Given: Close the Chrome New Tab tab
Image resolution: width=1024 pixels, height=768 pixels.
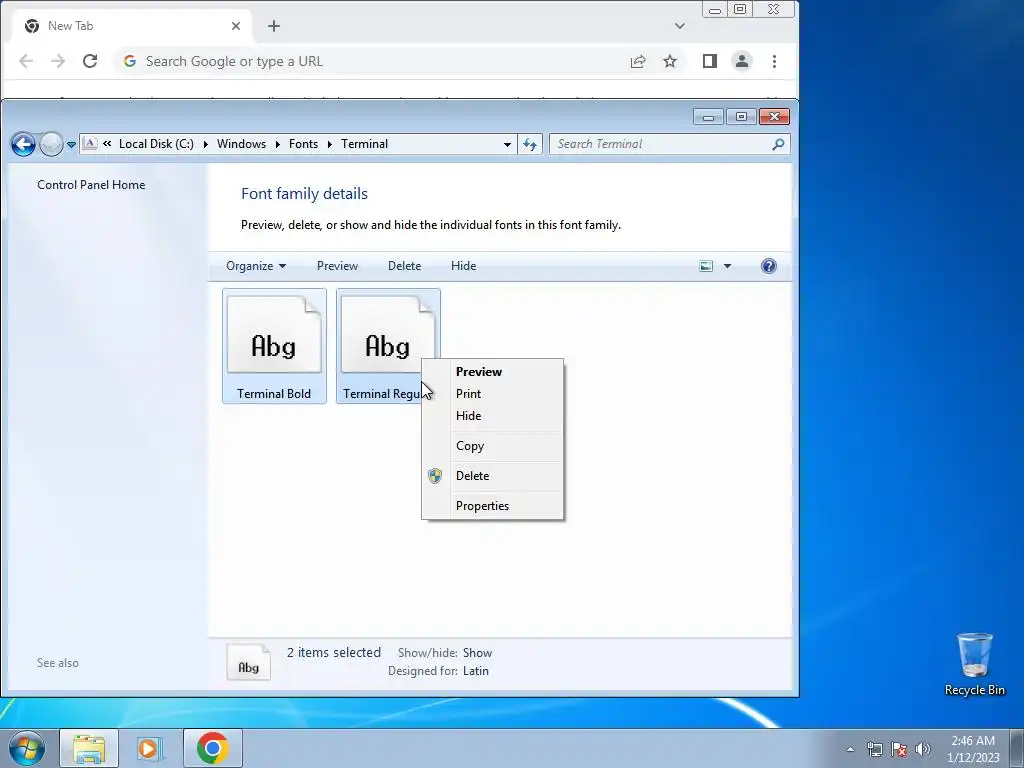Looking at the screenshot, I should [x=236, y=26].
